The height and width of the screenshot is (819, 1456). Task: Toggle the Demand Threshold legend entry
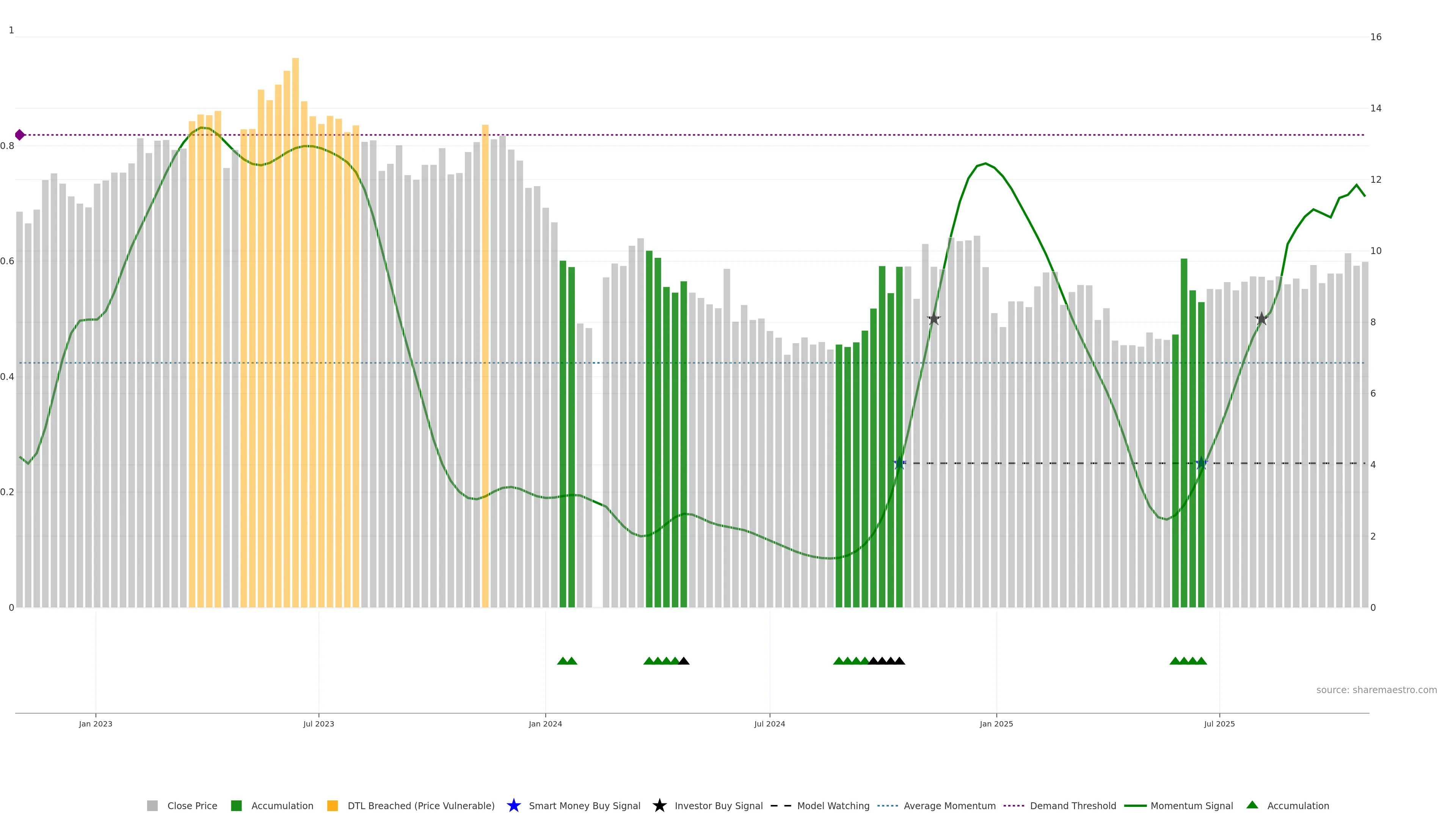pos(1072,805)
